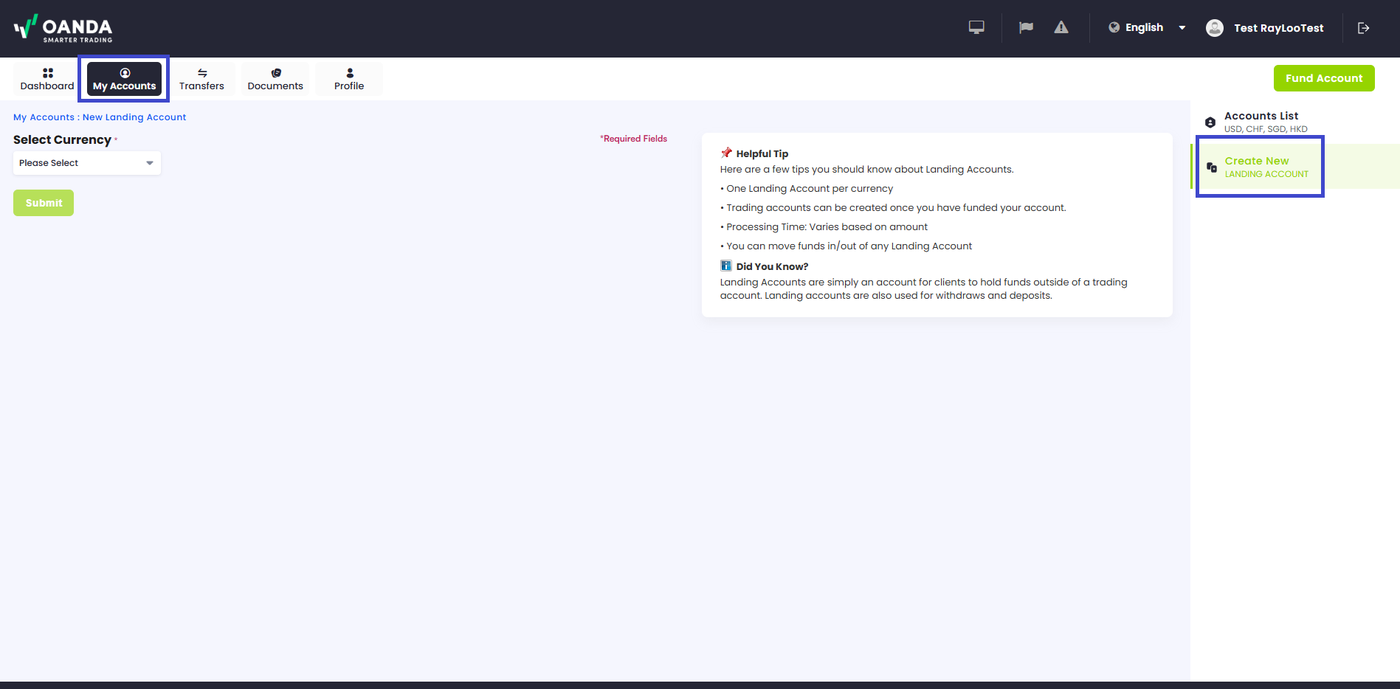
Task: Click the Test RayLooTest username
Action: pyautogui.click(x=1279, y=28)
